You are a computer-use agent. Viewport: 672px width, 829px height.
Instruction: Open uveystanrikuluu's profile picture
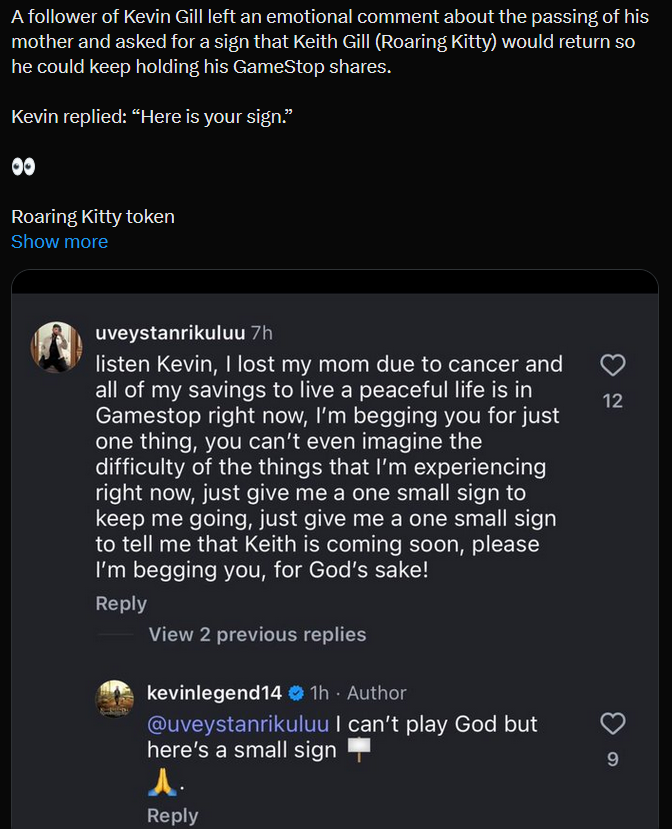(57, 347)
